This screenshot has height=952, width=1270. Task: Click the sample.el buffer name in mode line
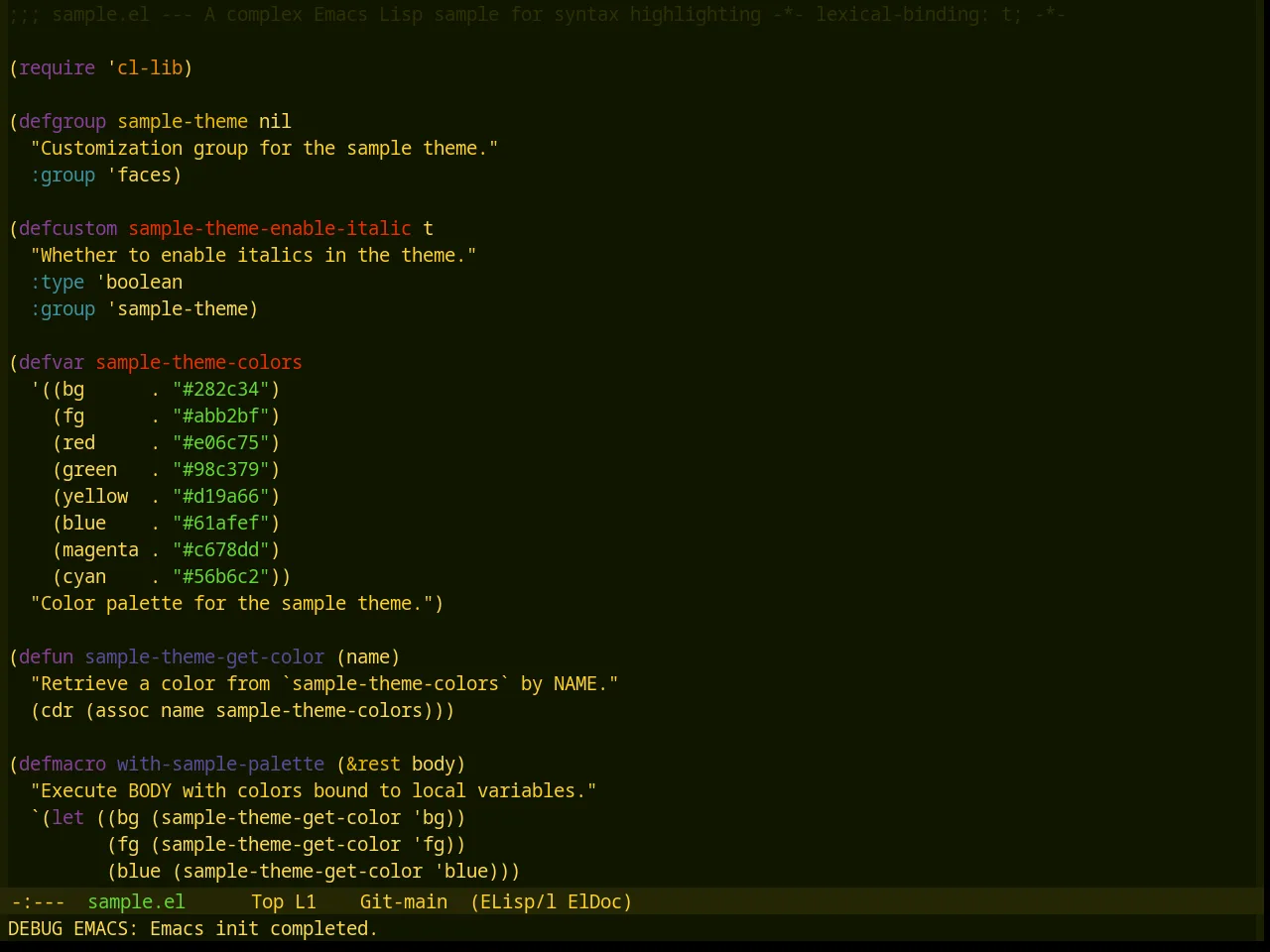136,901
